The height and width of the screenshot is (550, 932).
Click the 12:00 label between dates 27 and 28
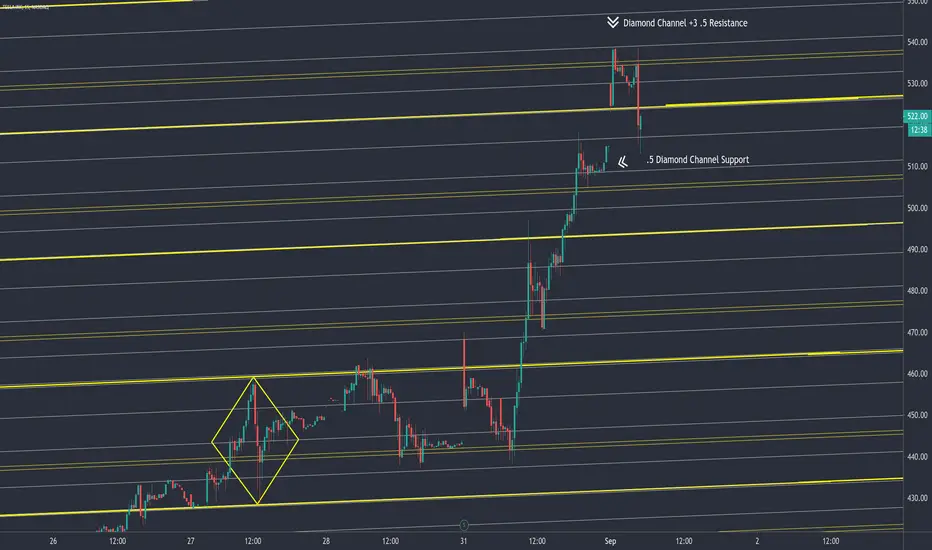point(253,541)
